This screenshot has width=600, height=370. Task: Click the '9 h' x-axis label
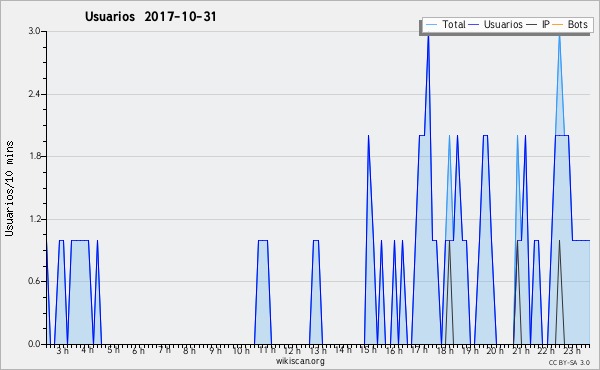click(x=215, y=350)
